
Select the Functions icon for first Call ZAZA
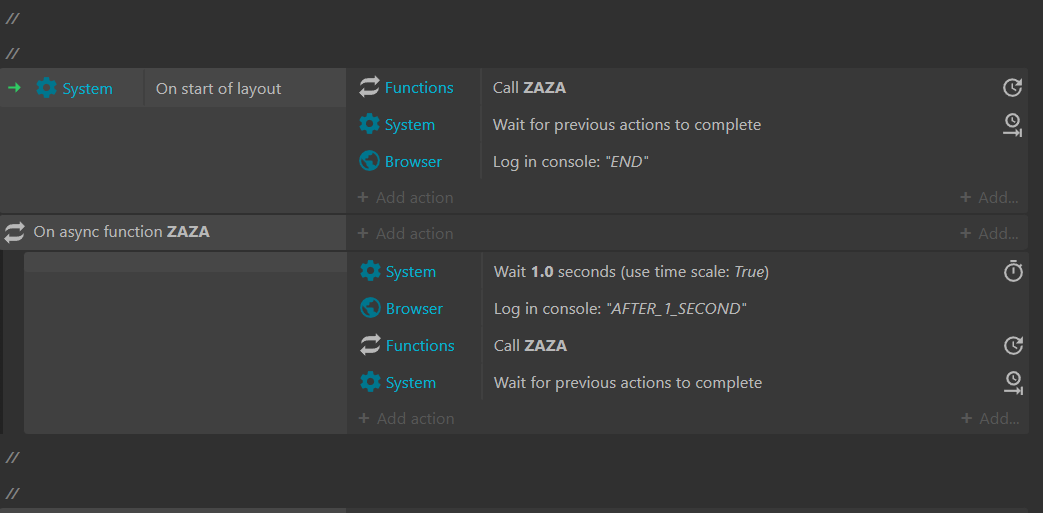tap(369, 87)
